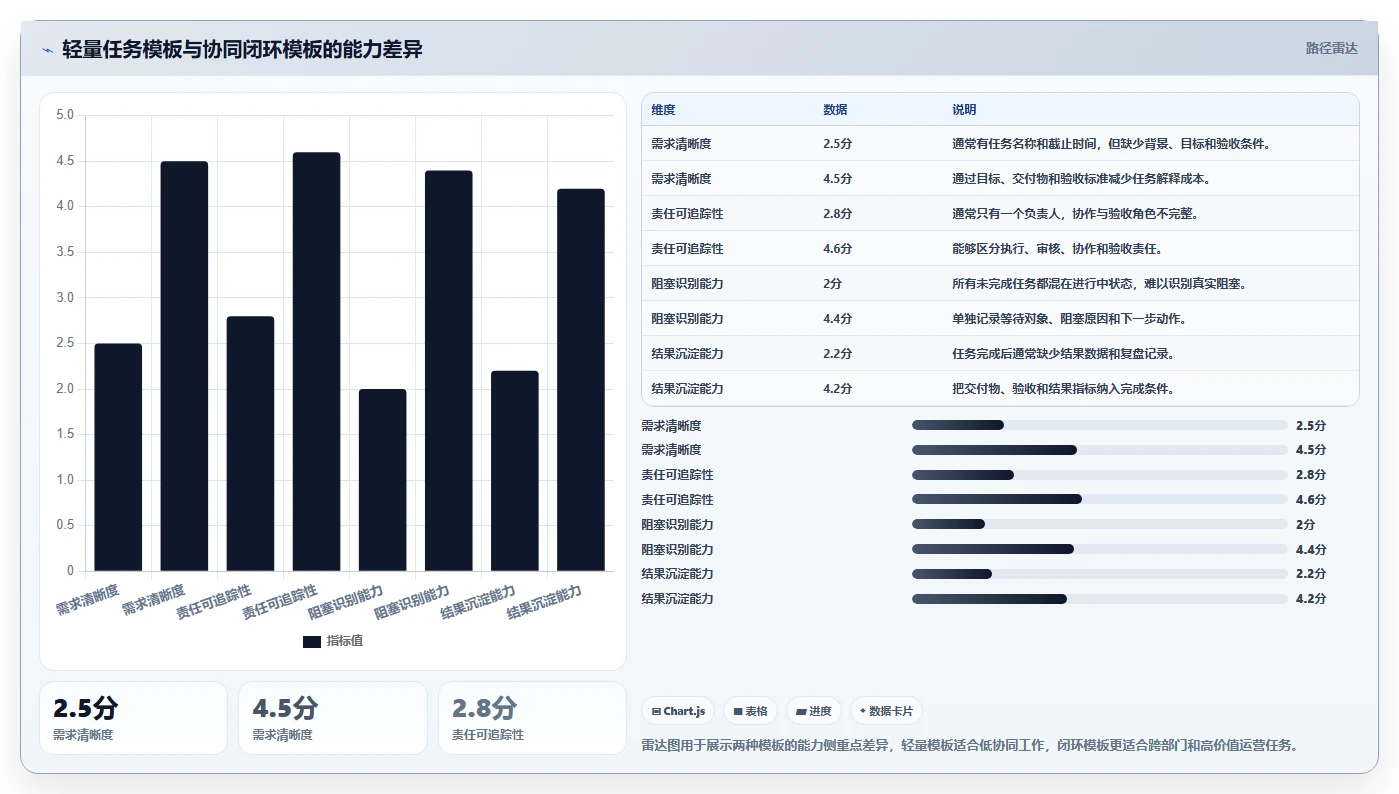
Task: Select the 进度 chip
Action: 814,711
